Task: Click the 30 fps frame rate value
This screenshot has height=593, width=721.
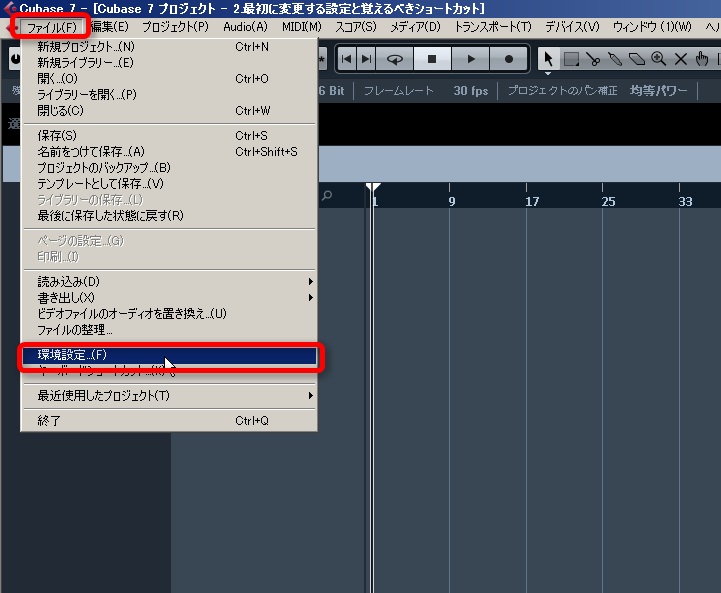Action: [x=470, y=91]
